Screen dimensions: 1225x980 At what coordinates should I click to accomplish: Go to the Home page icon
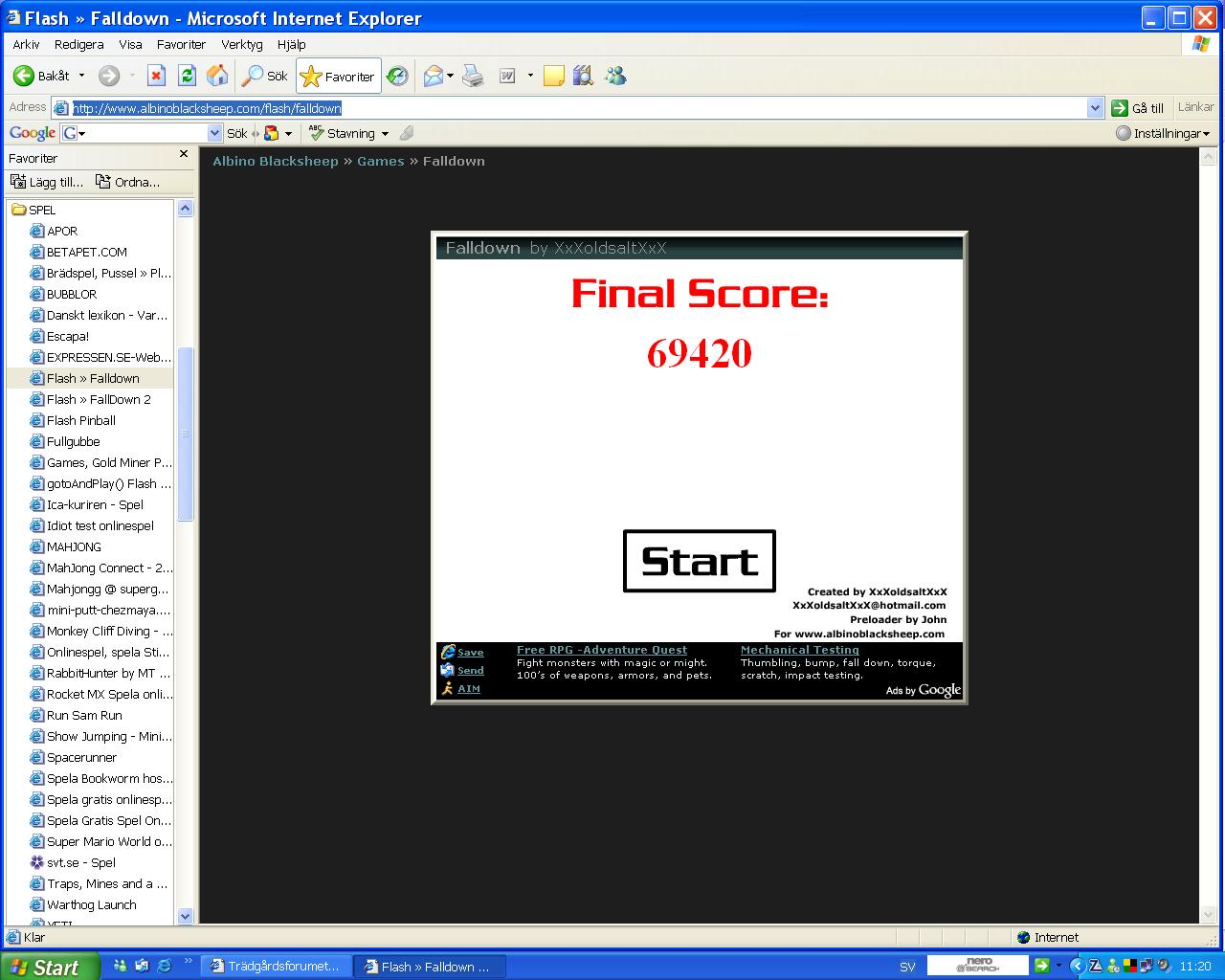[x=217, y=76]
